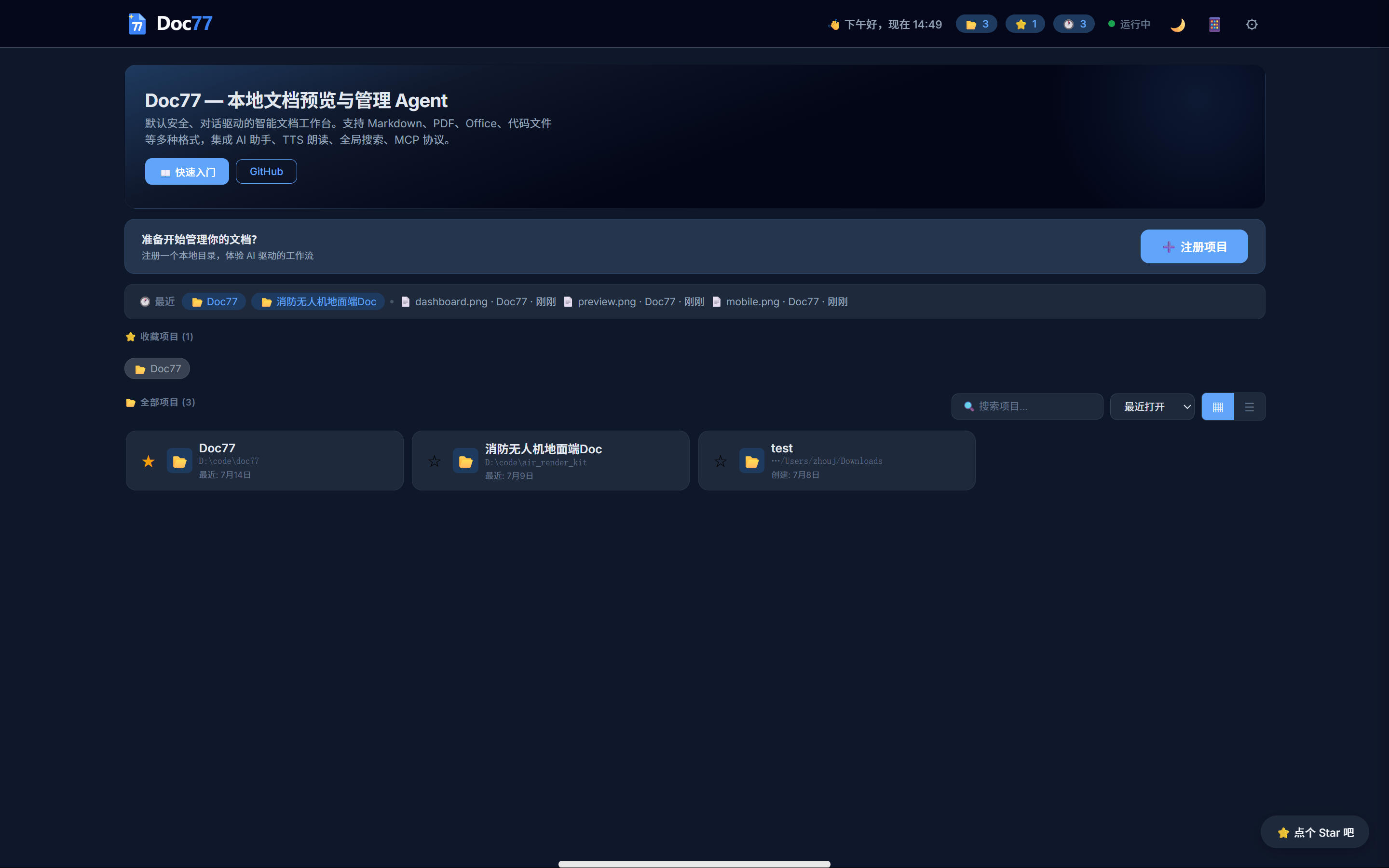
Task: Click the file icon beside mobile.png
Action: click(x=716, y=301)
